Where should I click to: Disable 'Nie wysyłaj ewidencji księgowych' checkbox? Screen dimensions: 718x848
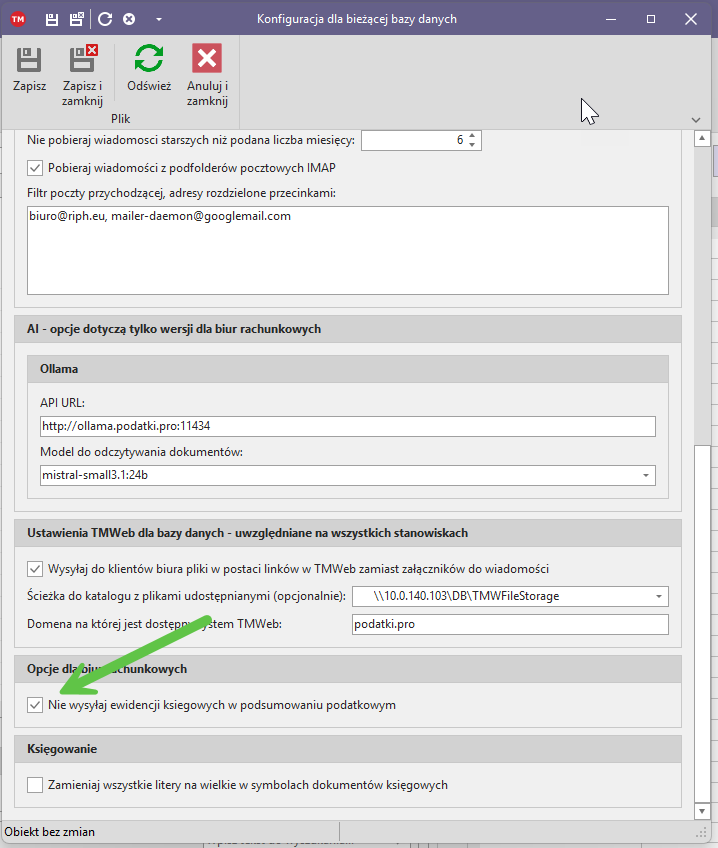(36, 705)
